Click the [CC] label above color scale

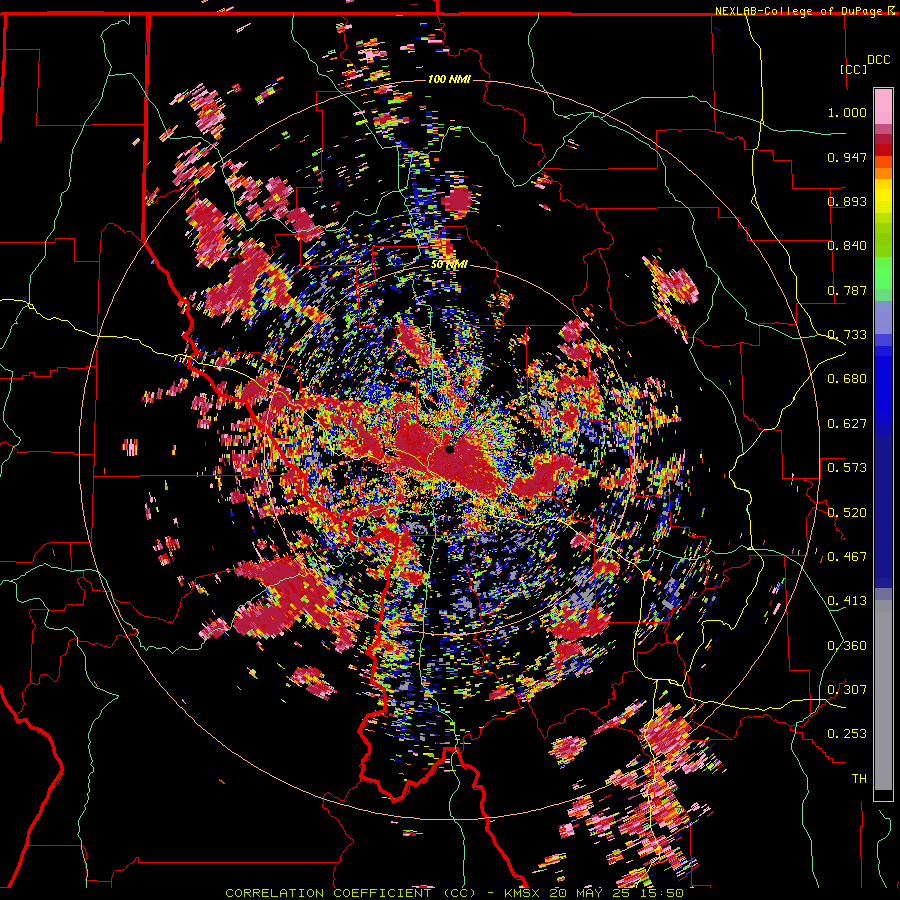point(853,69)
